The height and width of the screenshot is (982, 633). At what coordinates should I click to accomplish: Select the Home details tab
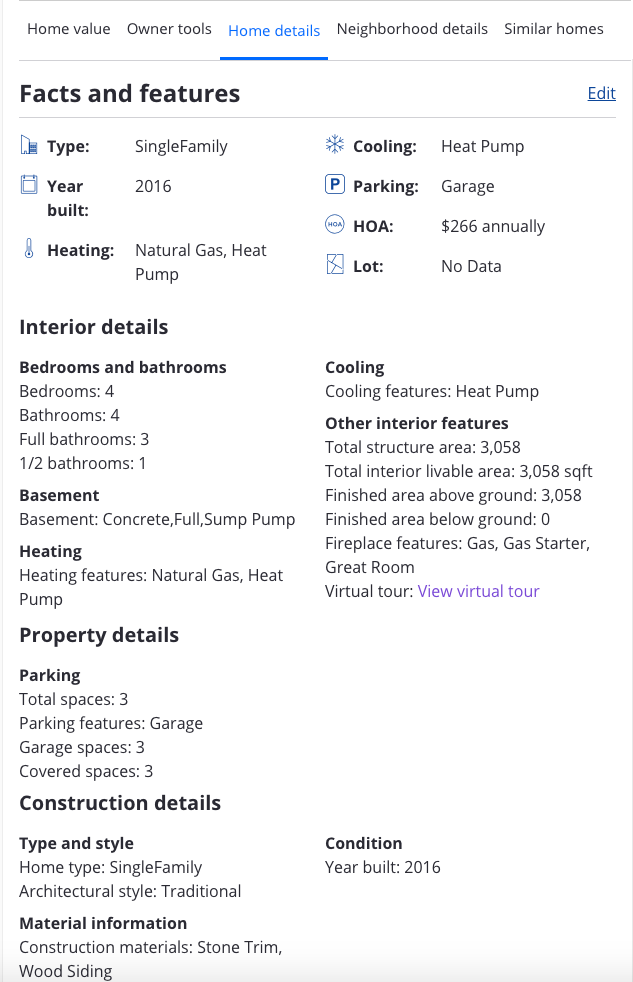[x=274, y=30]
